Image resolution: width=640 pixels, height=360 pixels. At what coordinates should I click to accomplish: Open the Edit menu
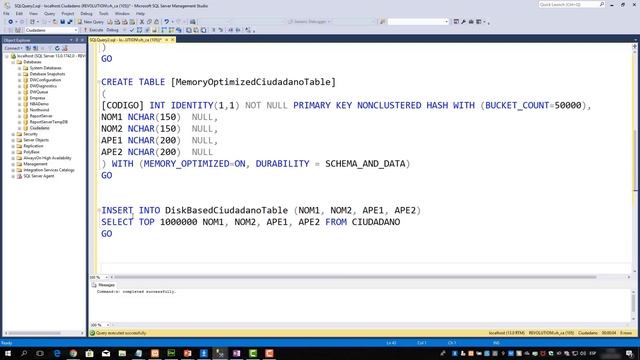[x=19, y=13]
